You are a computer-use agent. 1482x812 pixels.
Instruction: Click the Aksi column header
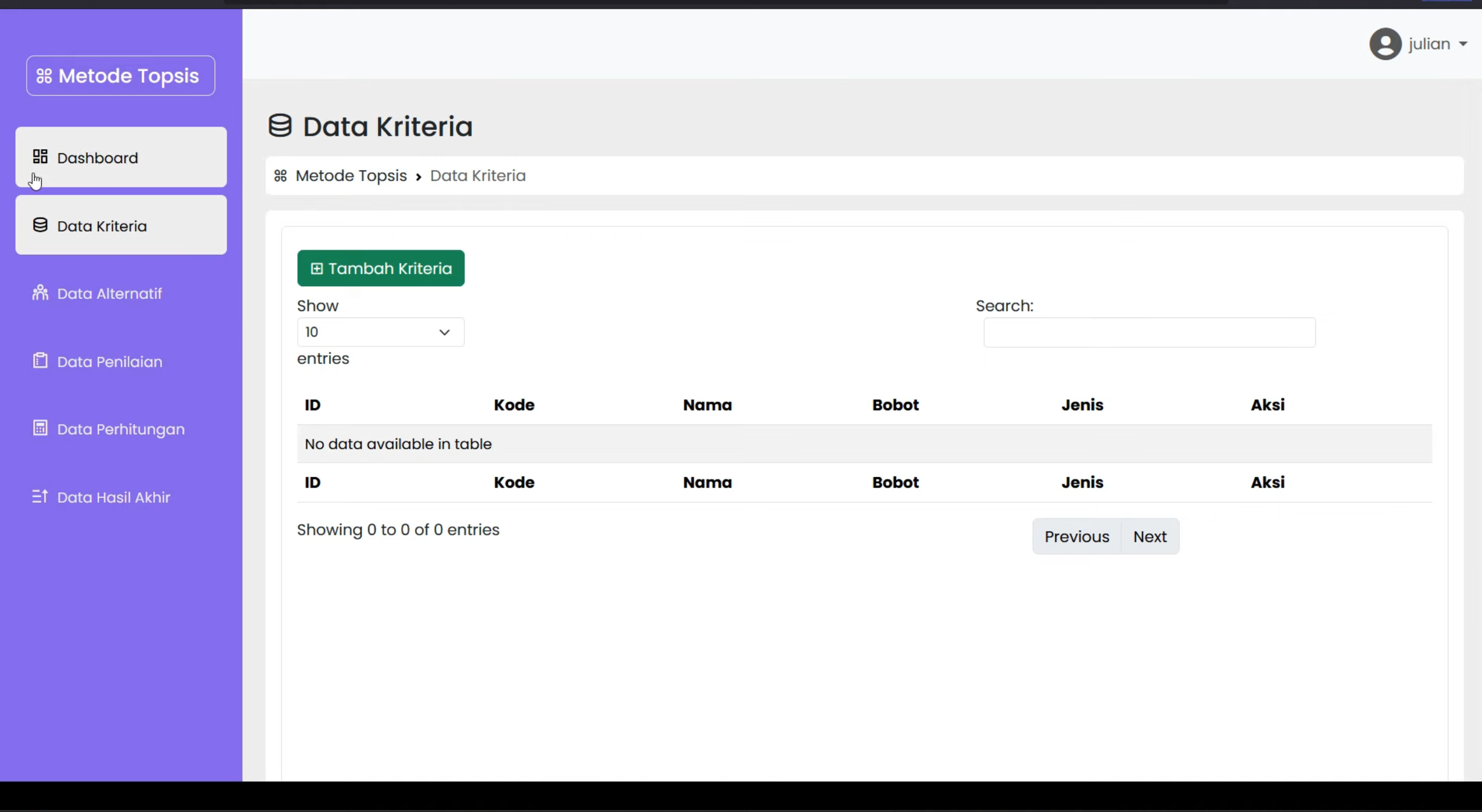(1267, 405)
